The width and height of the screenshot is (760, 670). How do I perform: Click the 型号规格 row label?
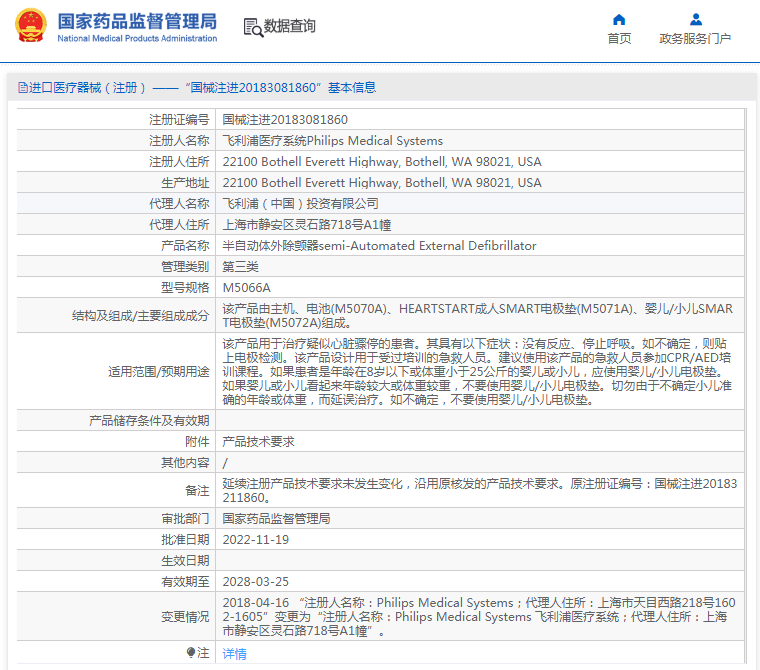pos(185,288)
